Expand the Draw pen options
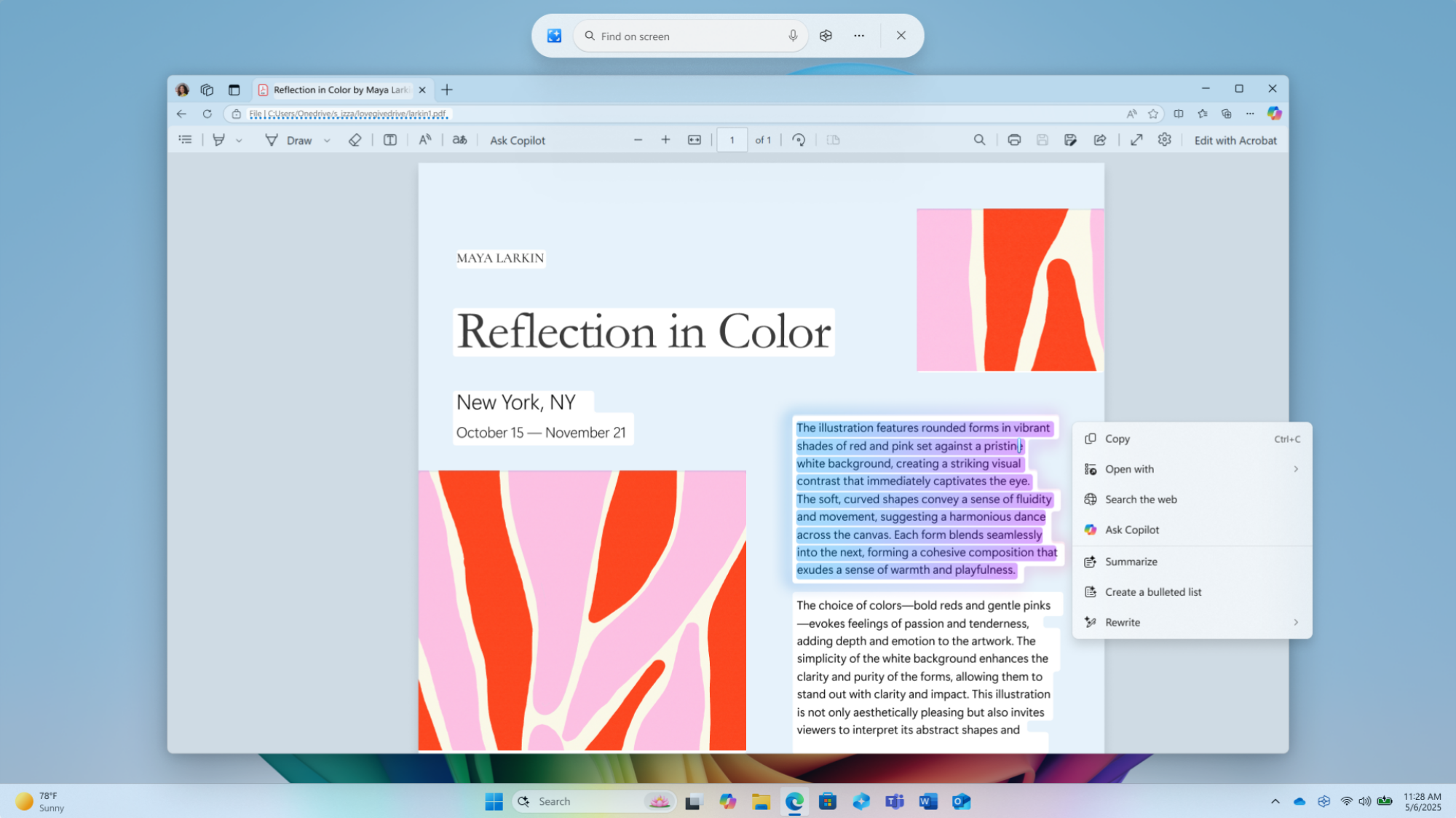This screenshot has height=818, width=1456. click(x=325, y=140)
